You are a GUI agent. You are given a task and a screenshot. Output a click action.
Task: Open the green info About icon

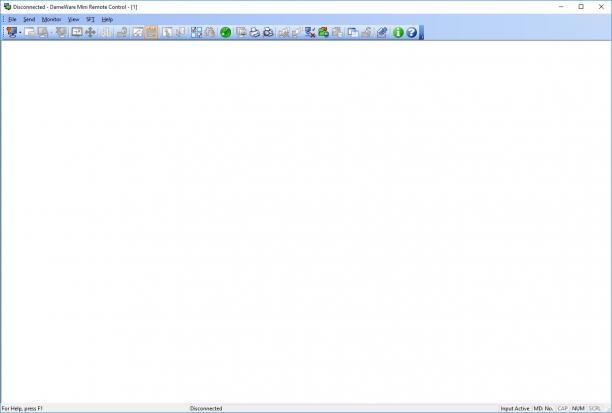(398, 32)
